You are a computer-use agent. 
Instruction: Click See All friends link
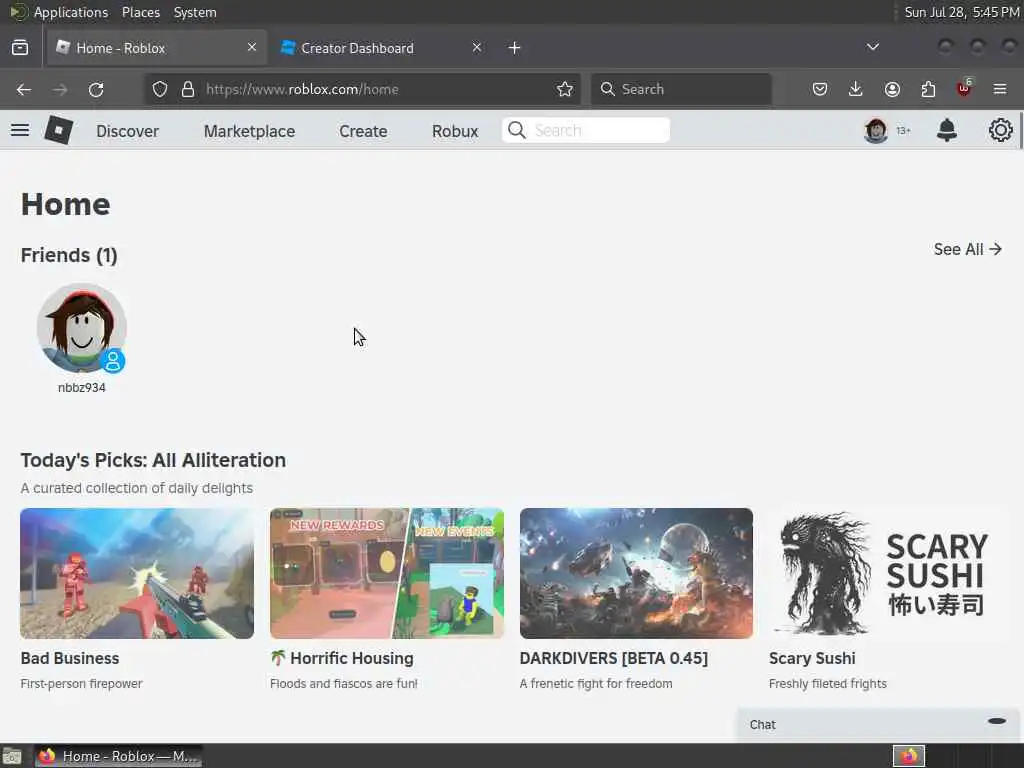pyautogui.click(x=967, y=249)
